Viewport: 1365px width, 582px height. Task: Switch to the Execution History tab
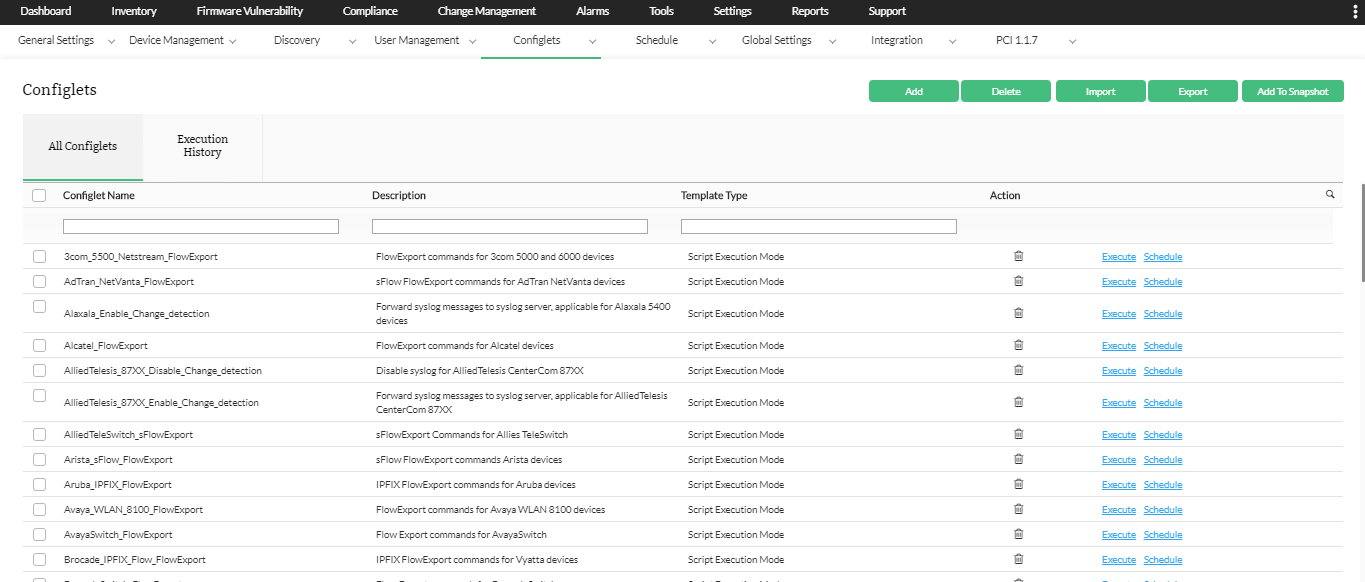click(202, 146)
